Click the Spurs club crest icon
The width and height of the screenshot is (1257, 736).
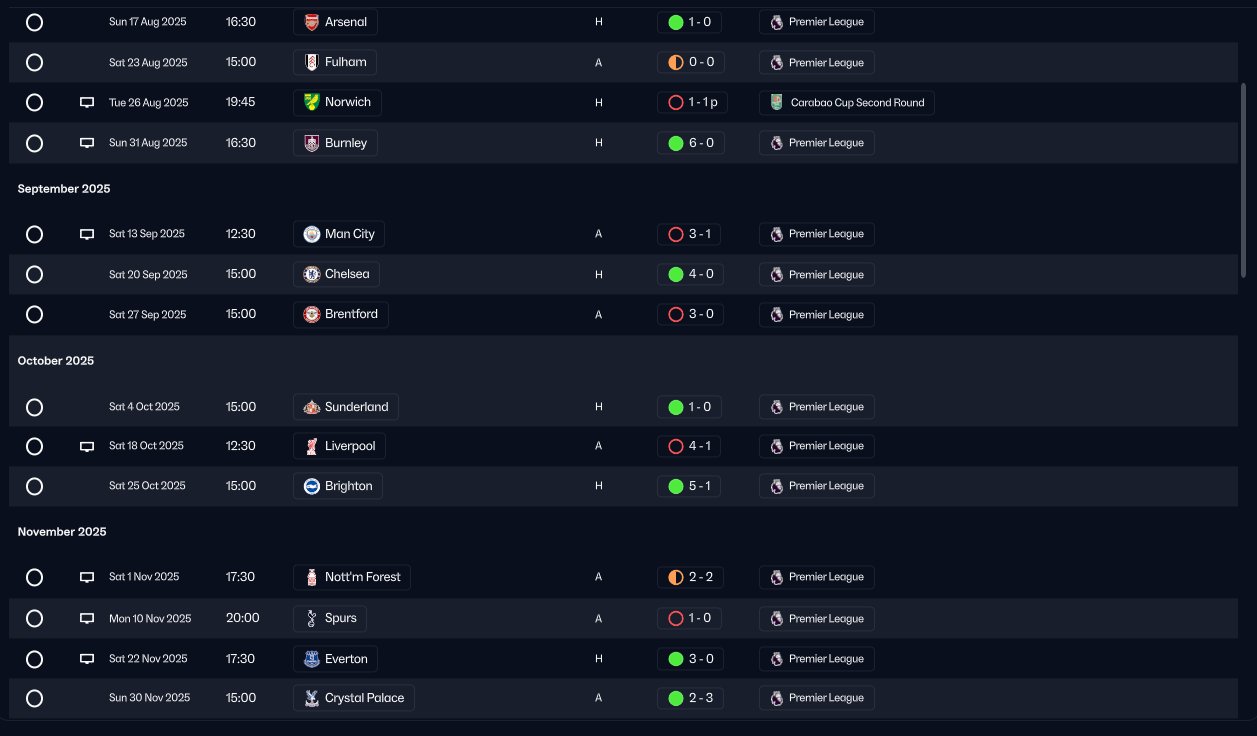(x=312, y=619)
